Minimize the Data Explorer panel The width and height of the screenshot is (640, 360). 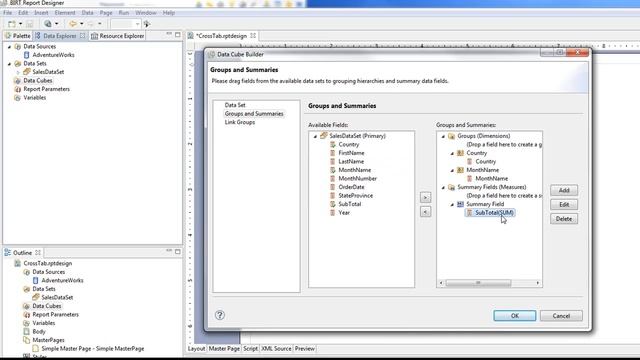click(169, 34)
